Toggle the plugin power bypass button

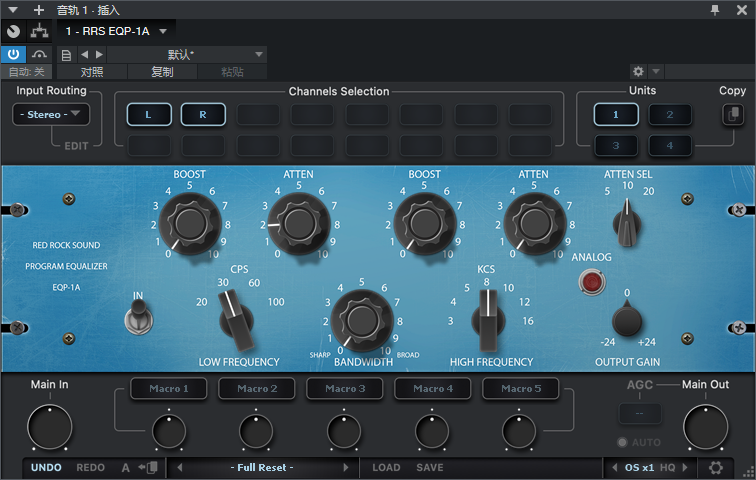(x=14, y=54)
